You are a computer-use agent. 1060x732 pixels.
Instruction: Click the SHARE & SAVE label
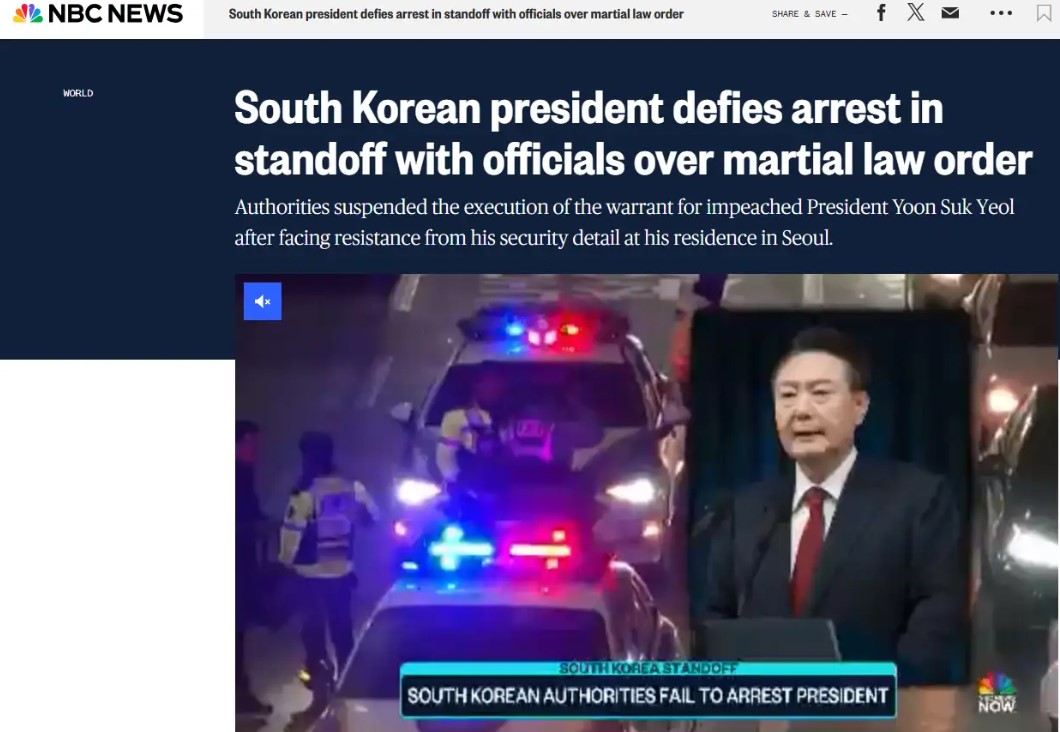804,14
